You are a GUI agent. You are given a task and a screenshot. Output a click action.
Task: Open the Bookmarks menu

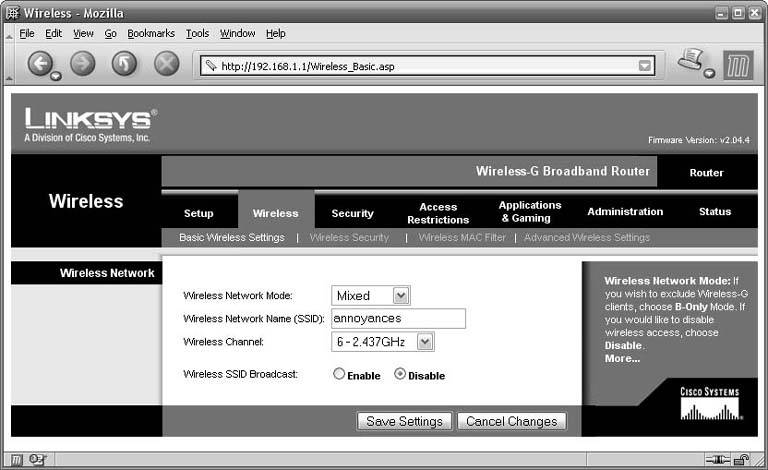coord(150,33)
